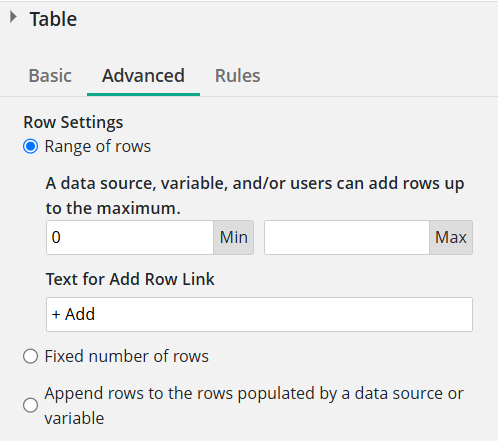
Task: Click the description about adding rows up to maximum
Action: [x=255, y=196]
